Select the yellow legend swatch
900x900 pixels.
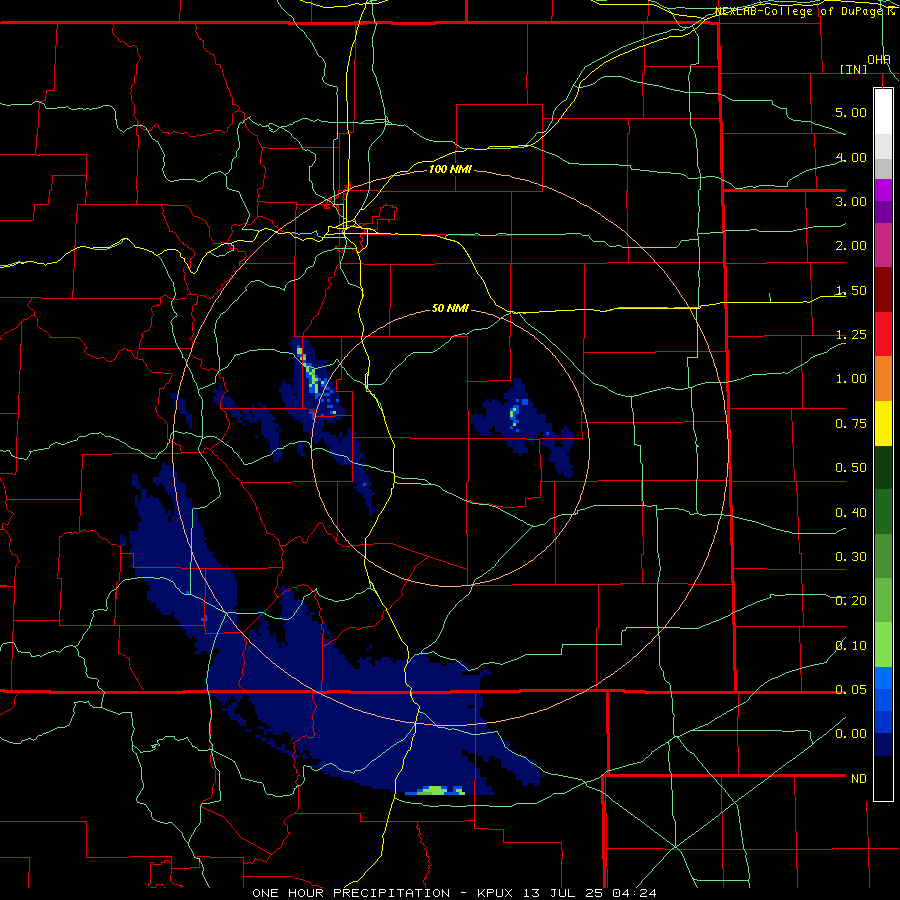(883, 423)
